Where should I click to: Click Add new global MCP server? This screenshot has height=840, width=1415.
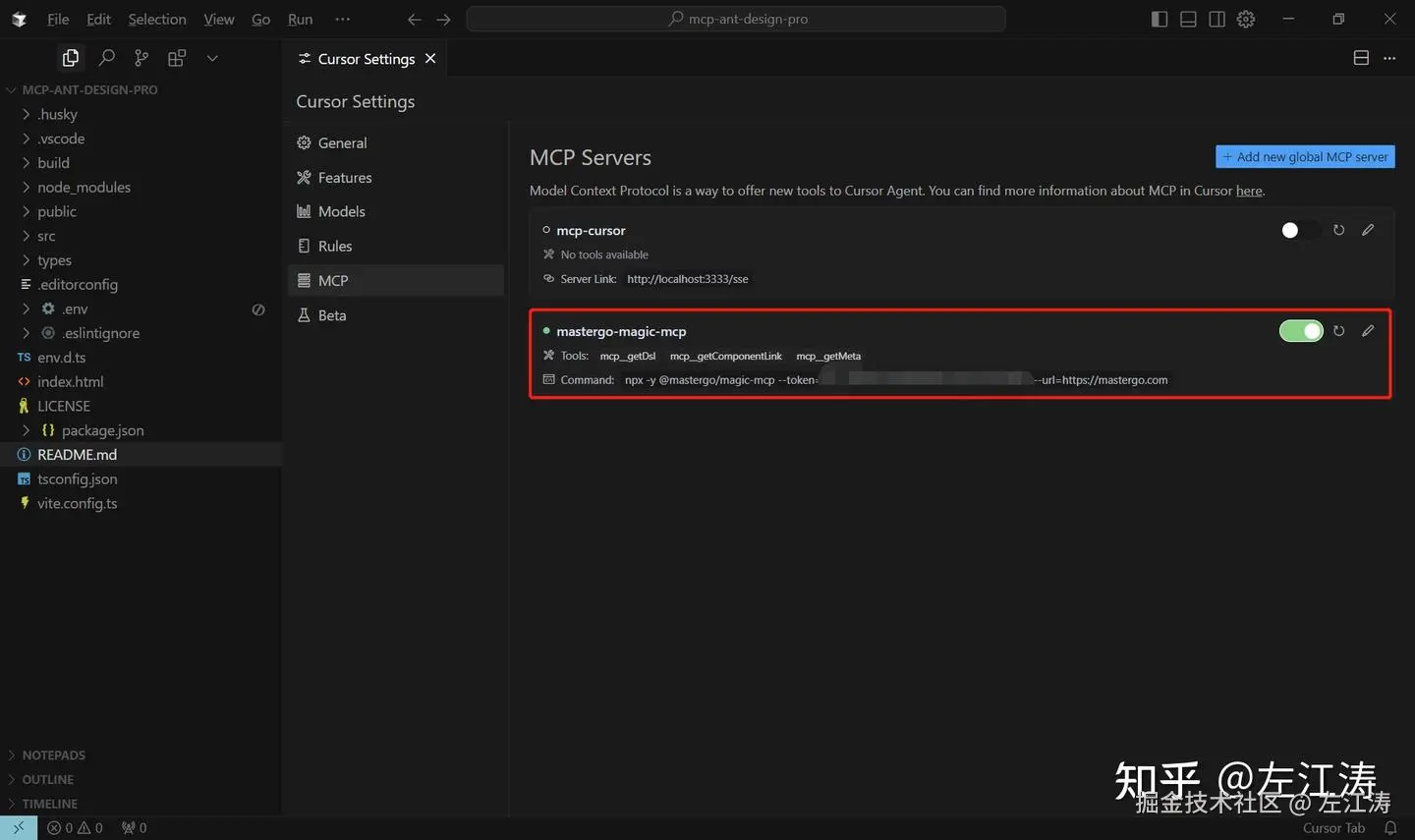click(x=1305, y=157)
